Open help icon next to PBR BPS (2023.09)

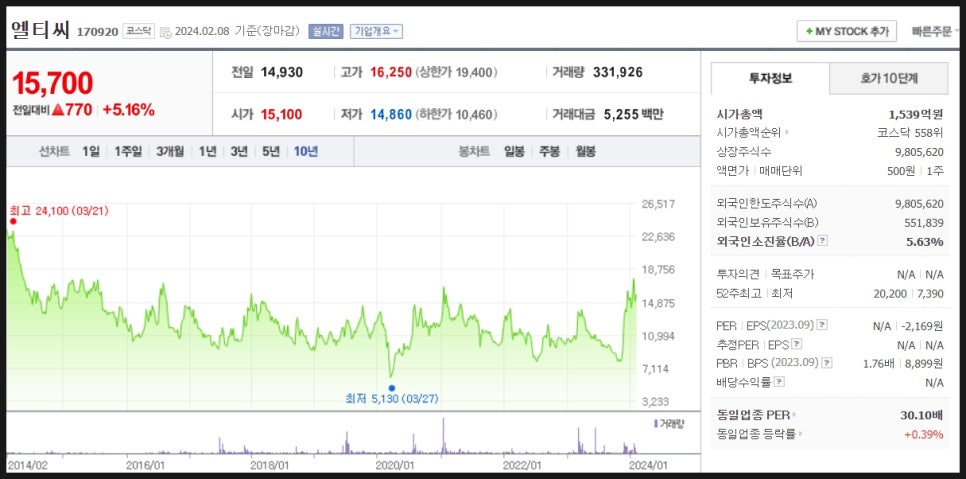click(x=827, y=363)
